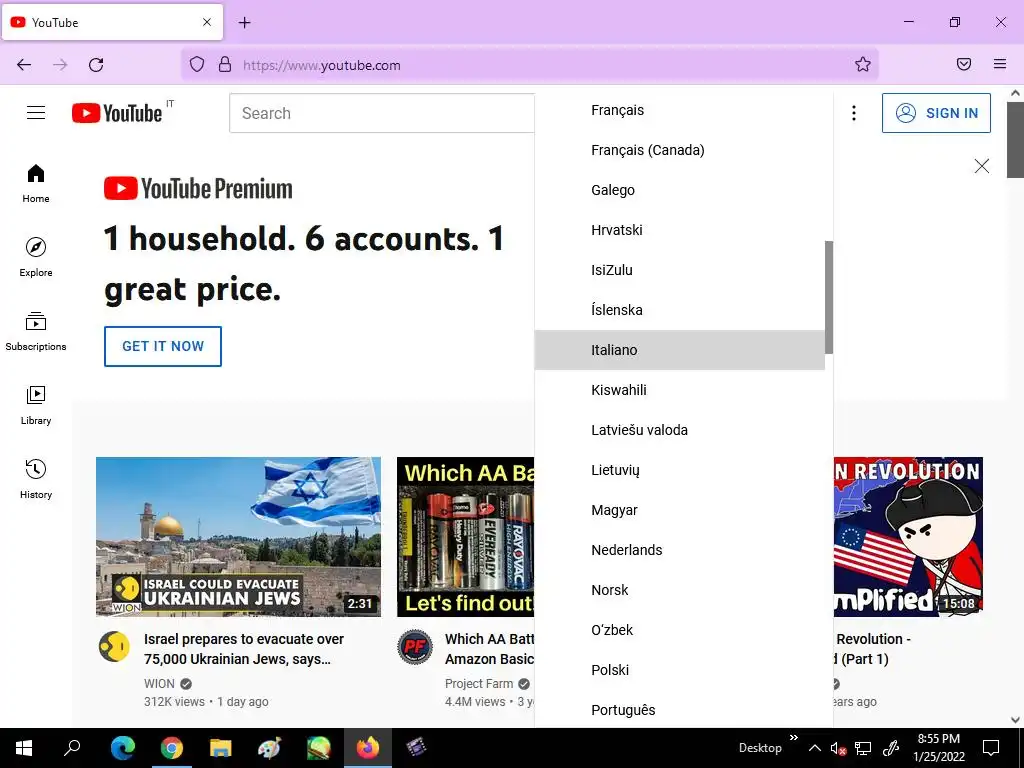The image size is (1024, 768).
Task: Dismiss the YouTube Premium banner
Action: pyautogui.click(x=982, y=166)
